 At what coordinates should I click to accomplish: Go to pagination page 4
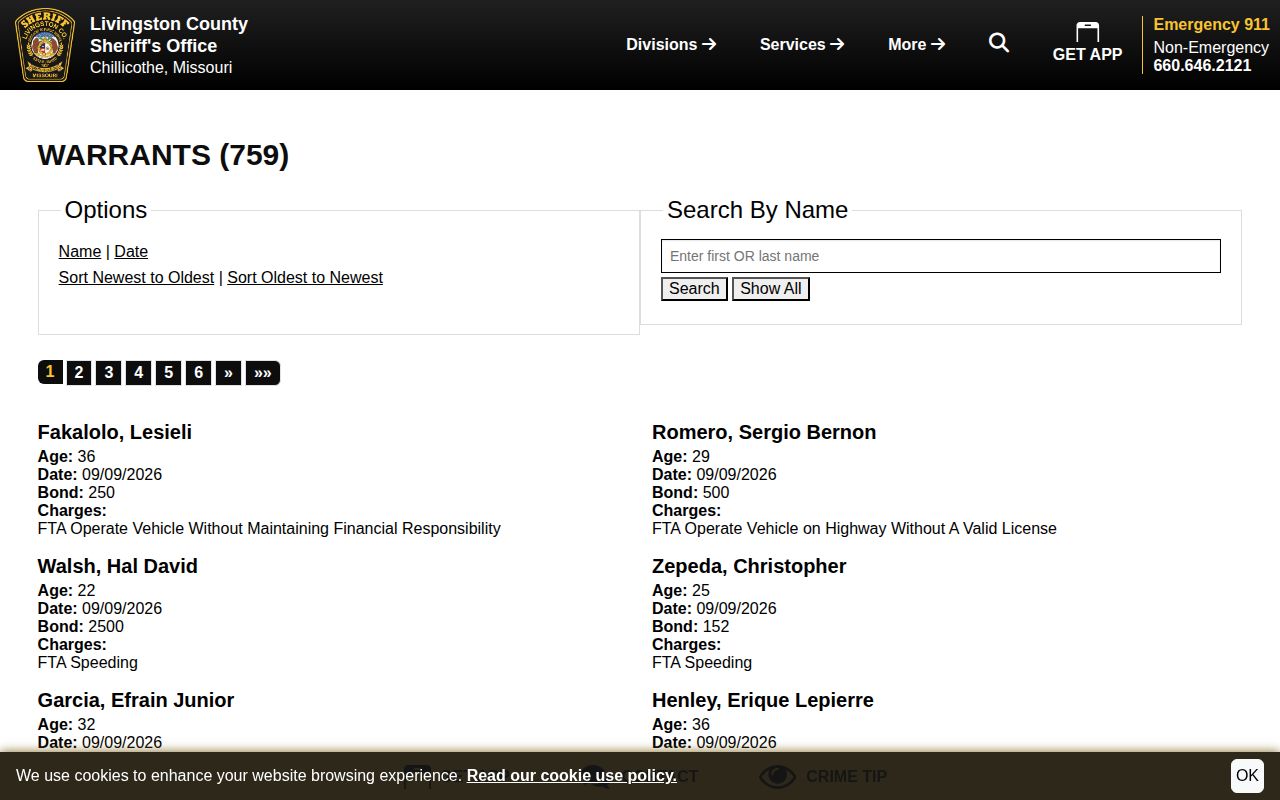139,373
